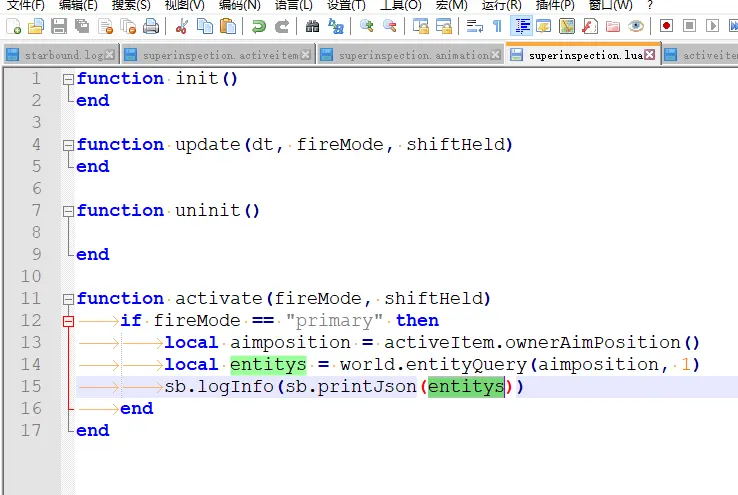Start macro recording with the red dot

(666, 26)
